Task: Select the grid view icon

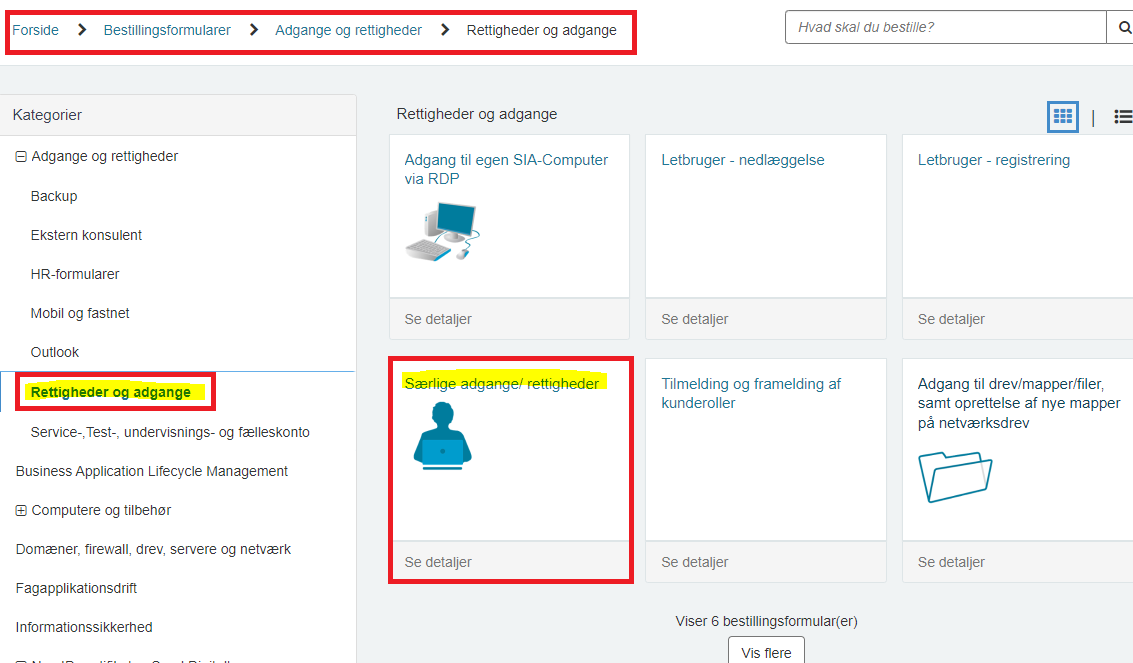Action: (1063, 117)
